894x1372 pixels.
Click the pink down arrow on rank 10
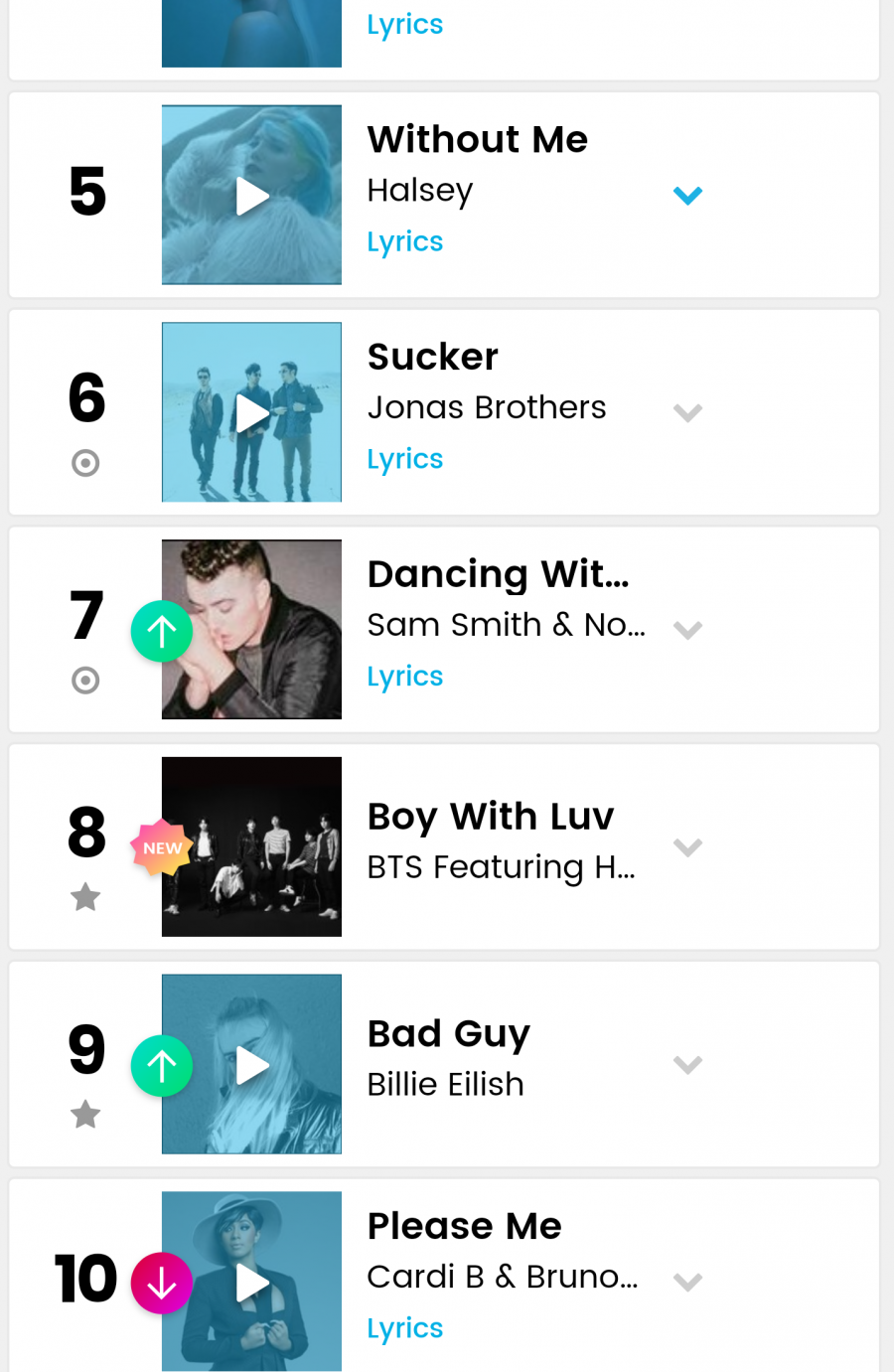pyautogui.click(x=162, y=1283)
